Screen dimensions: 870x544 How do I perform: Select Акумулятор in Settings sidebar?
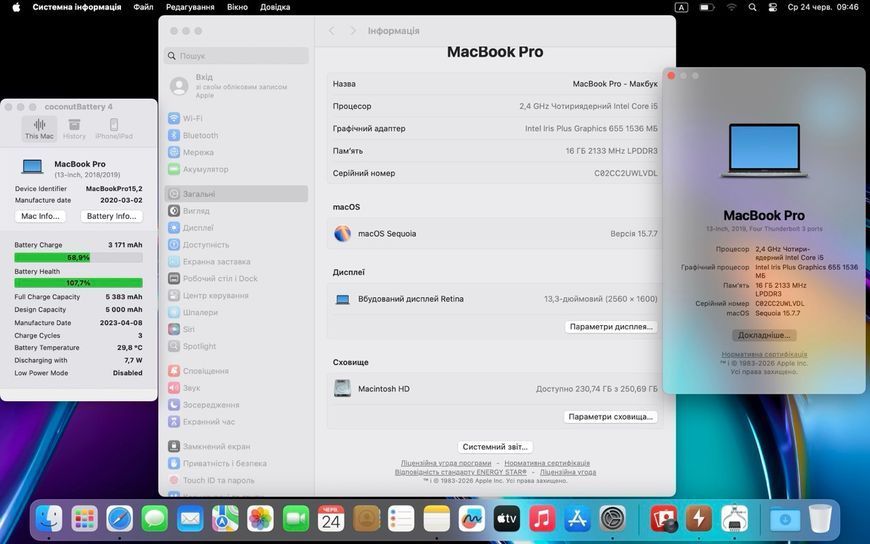tap(236, 169)
